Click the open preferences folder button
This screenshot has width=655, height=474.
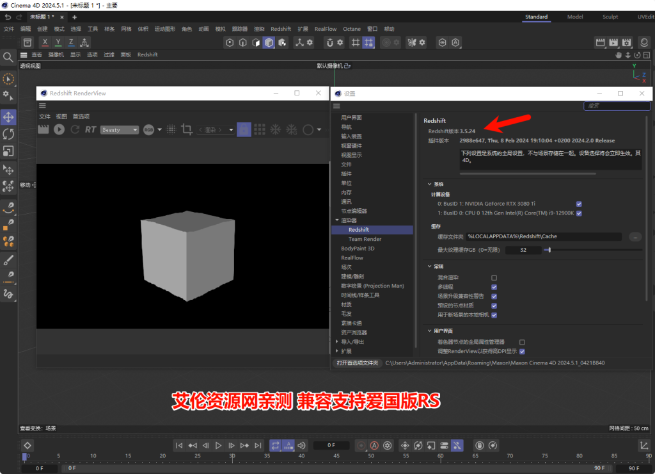[357, 363]
